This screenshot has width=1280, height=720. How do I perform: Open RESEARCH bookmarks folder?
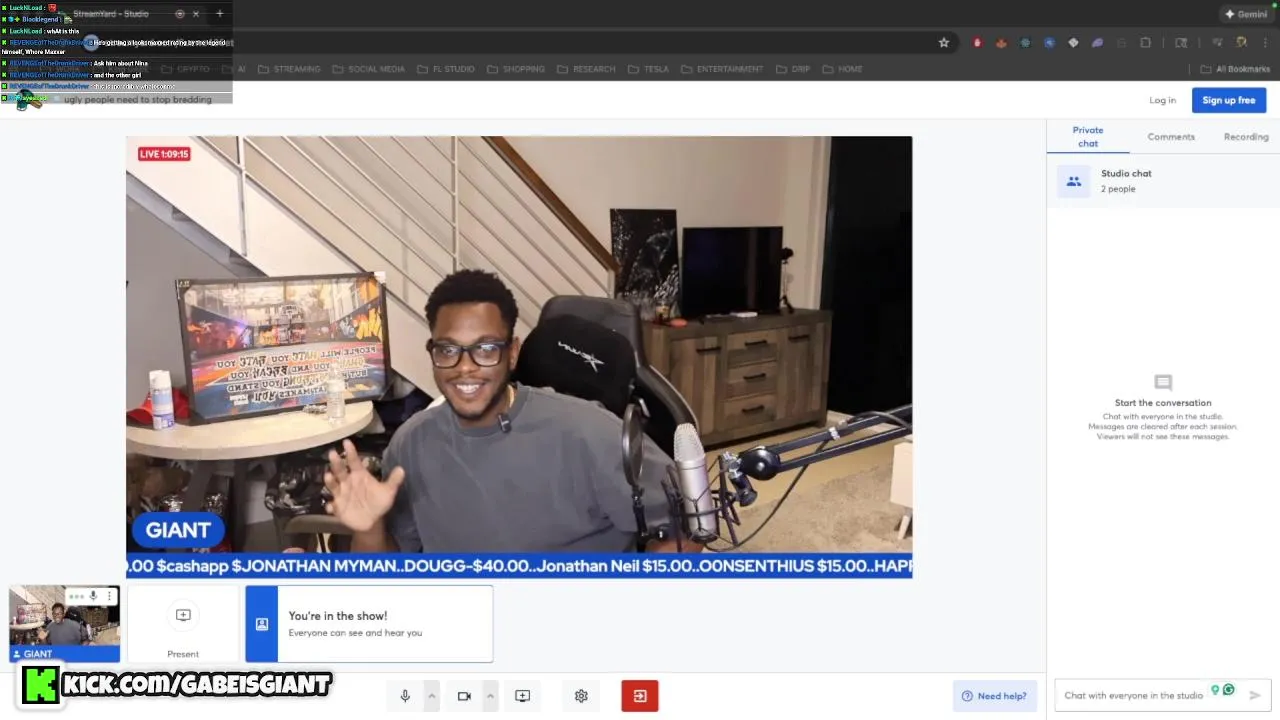click(586, 69)
